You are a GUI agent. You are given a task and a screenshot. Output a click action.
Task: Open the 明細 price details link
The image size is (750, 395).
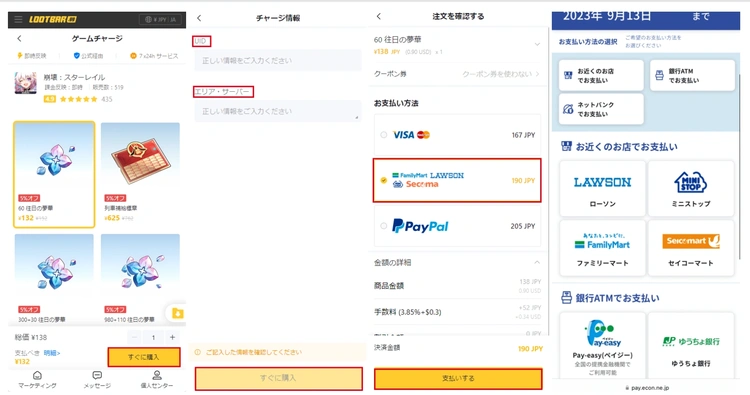point(52,353)
